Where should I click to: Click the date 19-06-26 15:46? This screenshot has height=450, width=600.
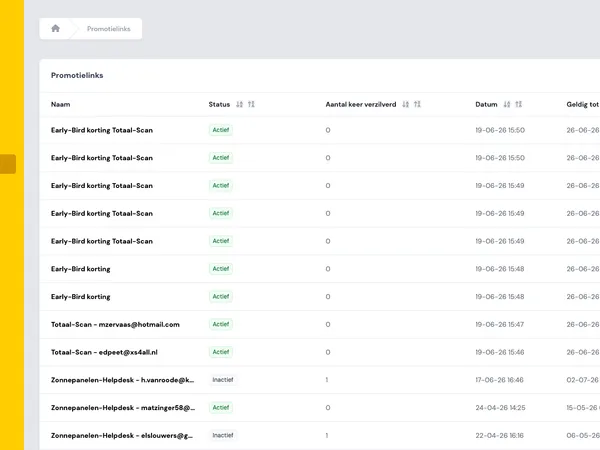click(x=499, y=352)
